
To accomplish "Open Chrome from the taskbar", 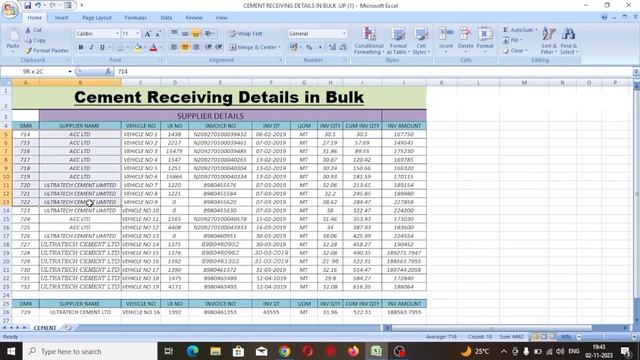I will click(x=284, y=351).
